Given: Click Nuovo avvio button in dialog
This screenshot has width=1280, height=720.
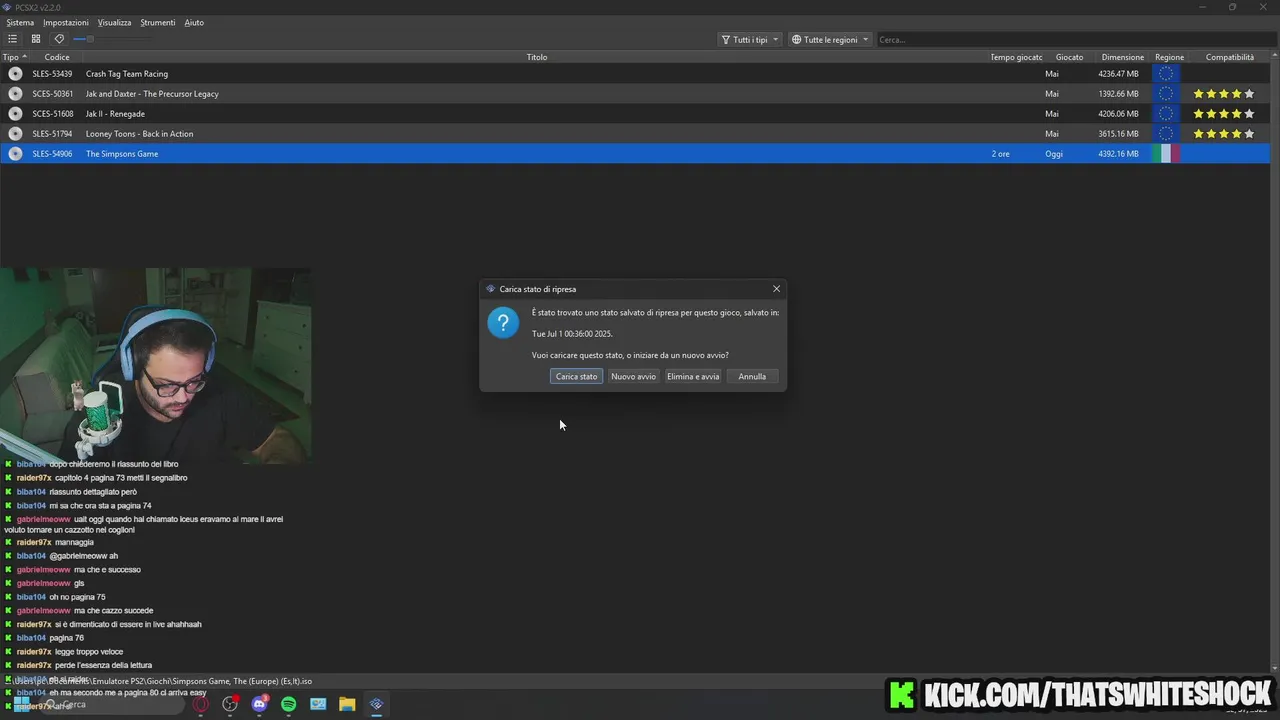Looking at the screenshot, I should (633, 377).
